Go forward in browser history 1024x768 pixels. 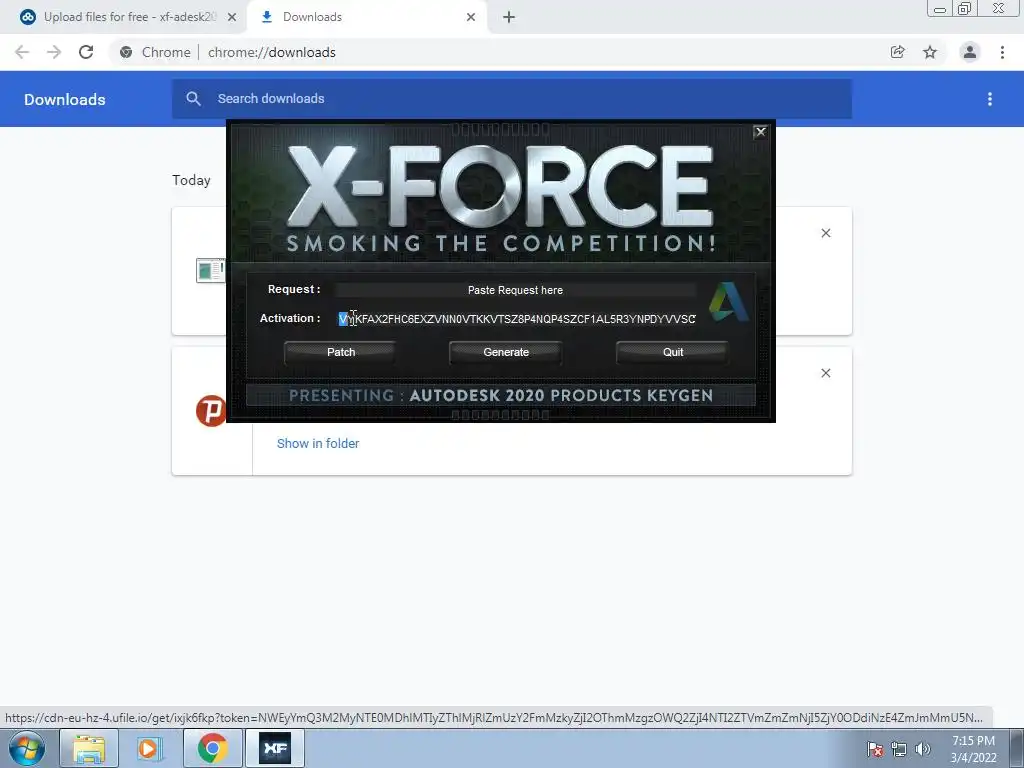click(x=54, y=52)
